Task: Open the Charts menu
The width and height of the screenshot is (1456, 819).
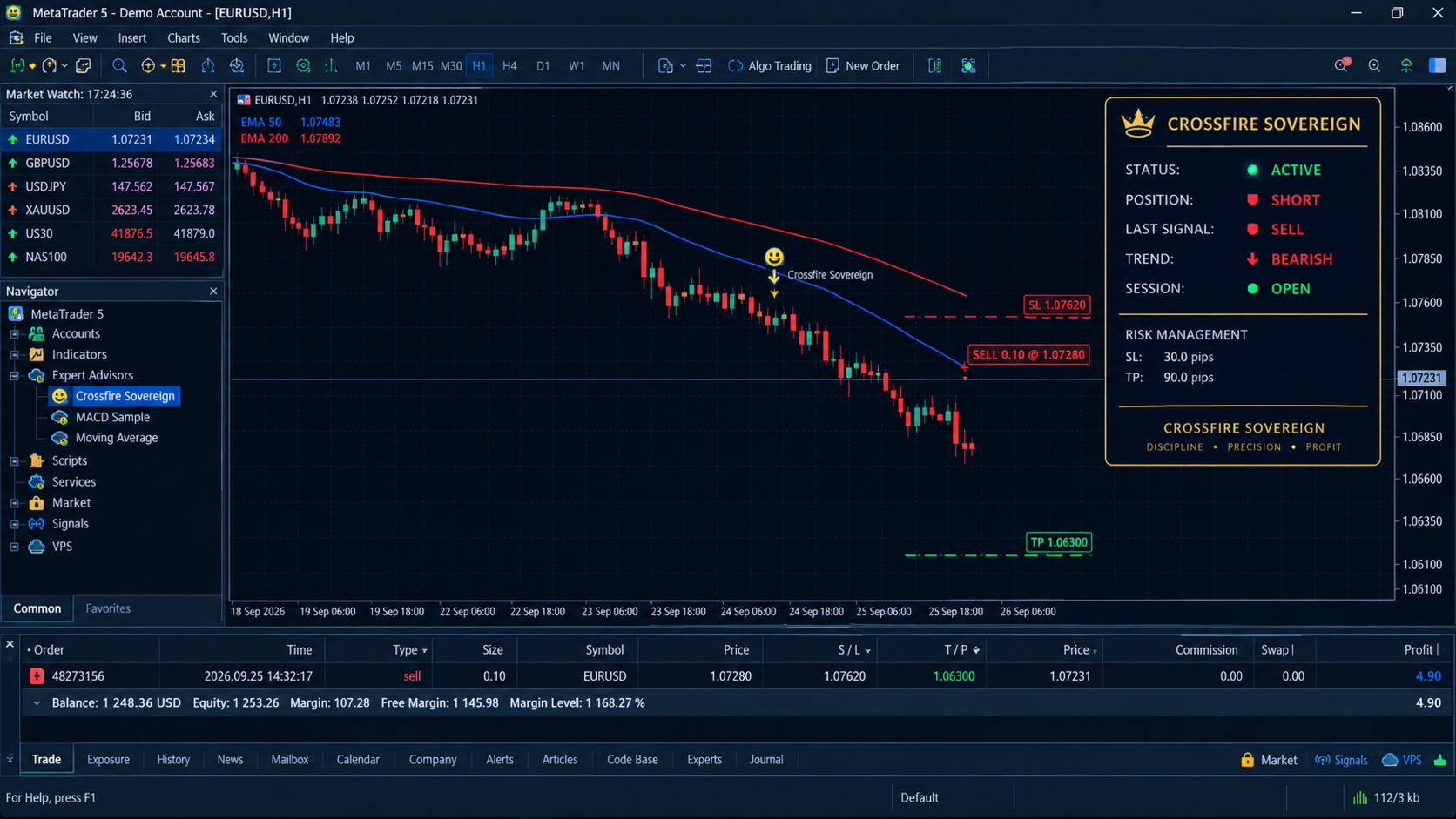Action: (x=184, y=38)
